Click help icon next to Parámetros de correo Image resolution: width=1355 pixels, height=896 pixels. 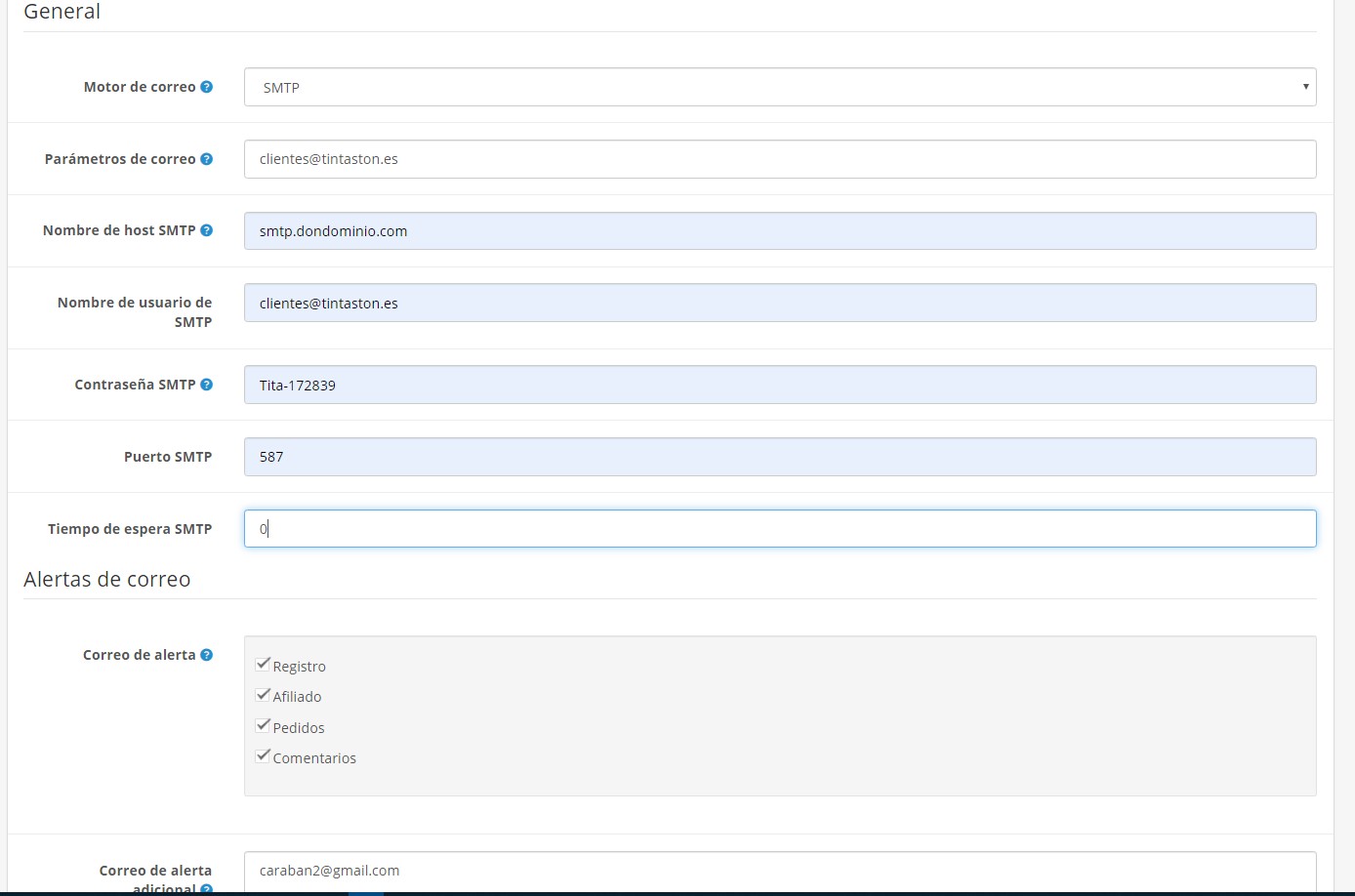207,159
